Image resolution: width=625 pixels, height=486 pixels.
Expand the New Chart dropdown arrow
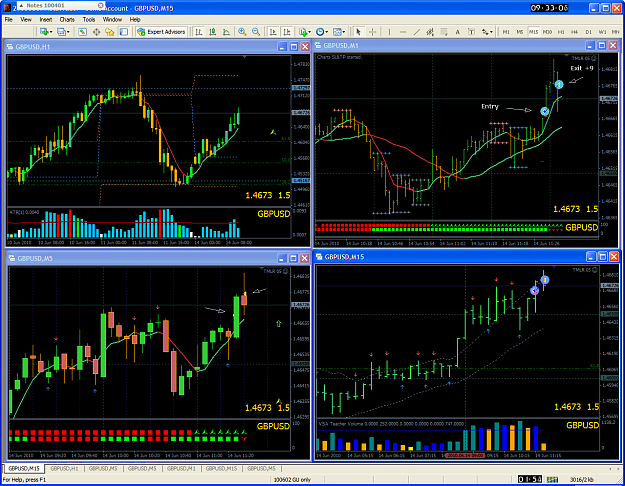tap(51, 32)
